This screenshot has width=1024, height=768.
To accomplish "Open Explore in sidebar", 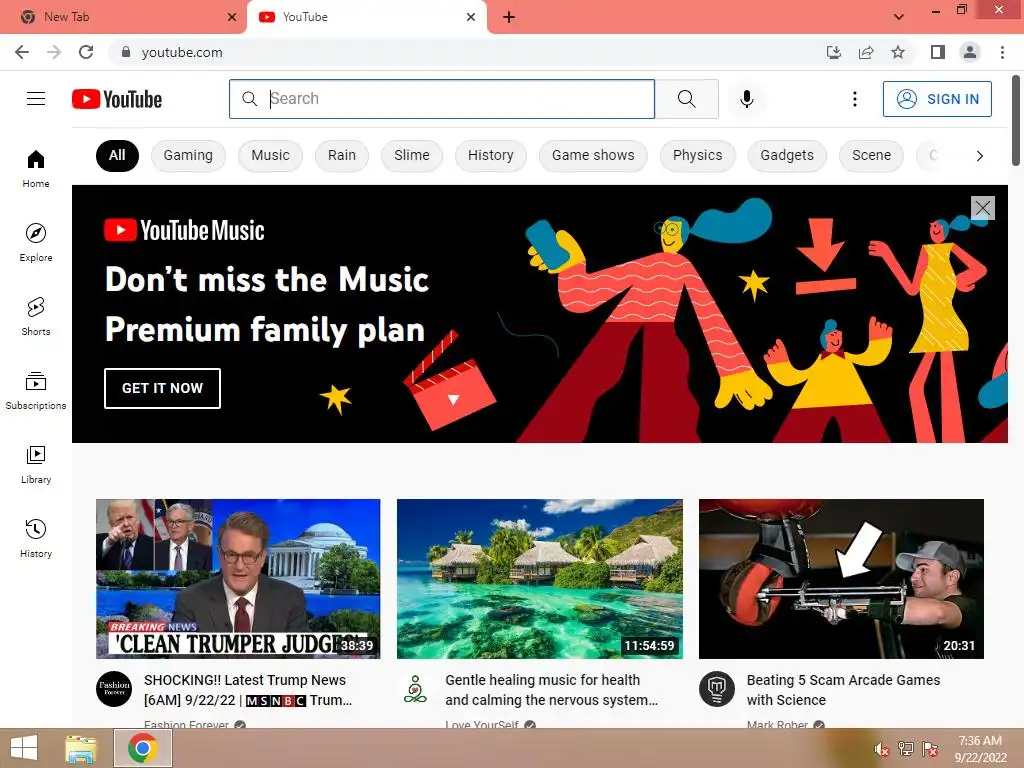I will (x=36, y=242).
